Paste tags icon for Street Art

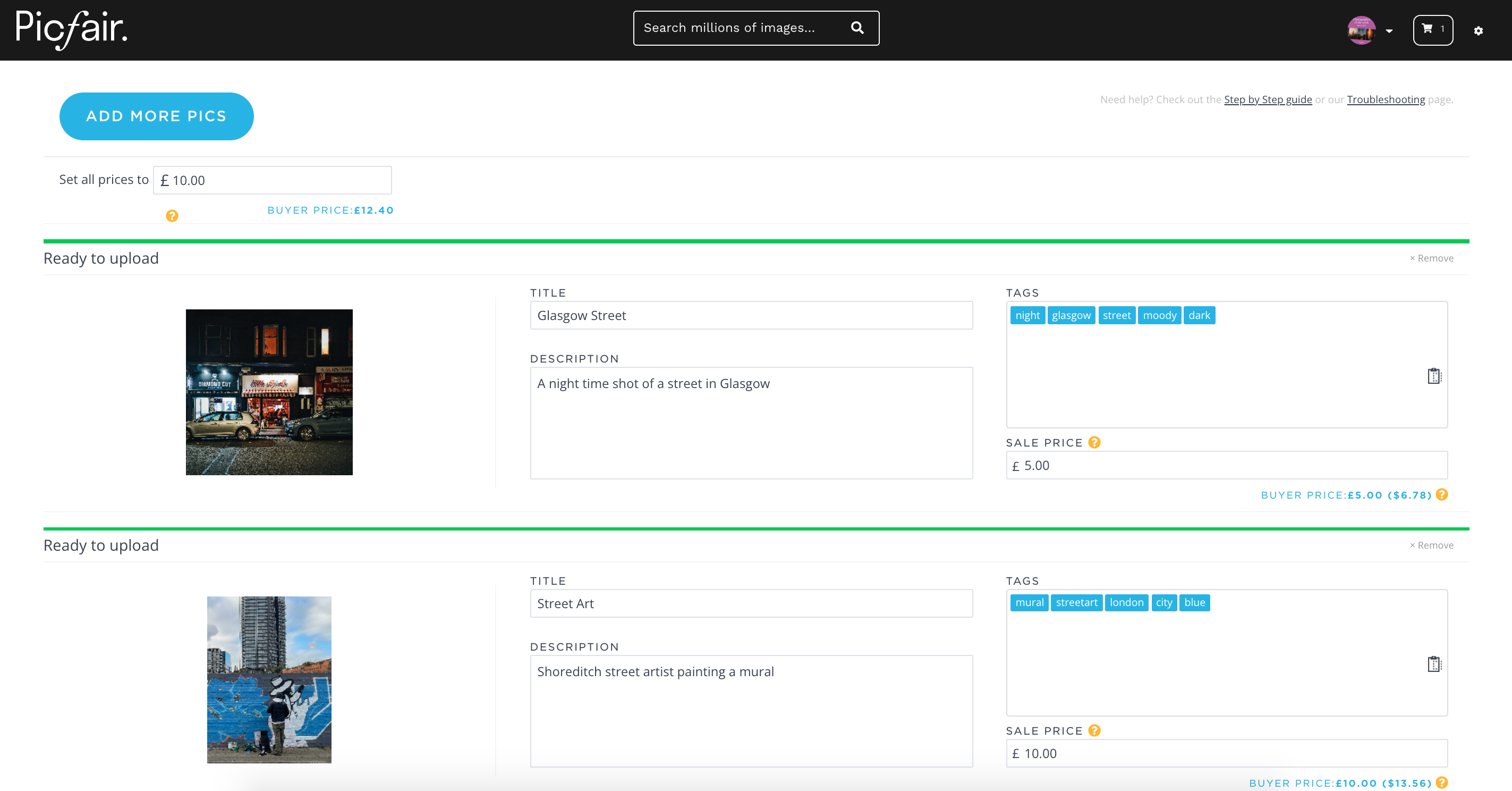(1434, 663)
